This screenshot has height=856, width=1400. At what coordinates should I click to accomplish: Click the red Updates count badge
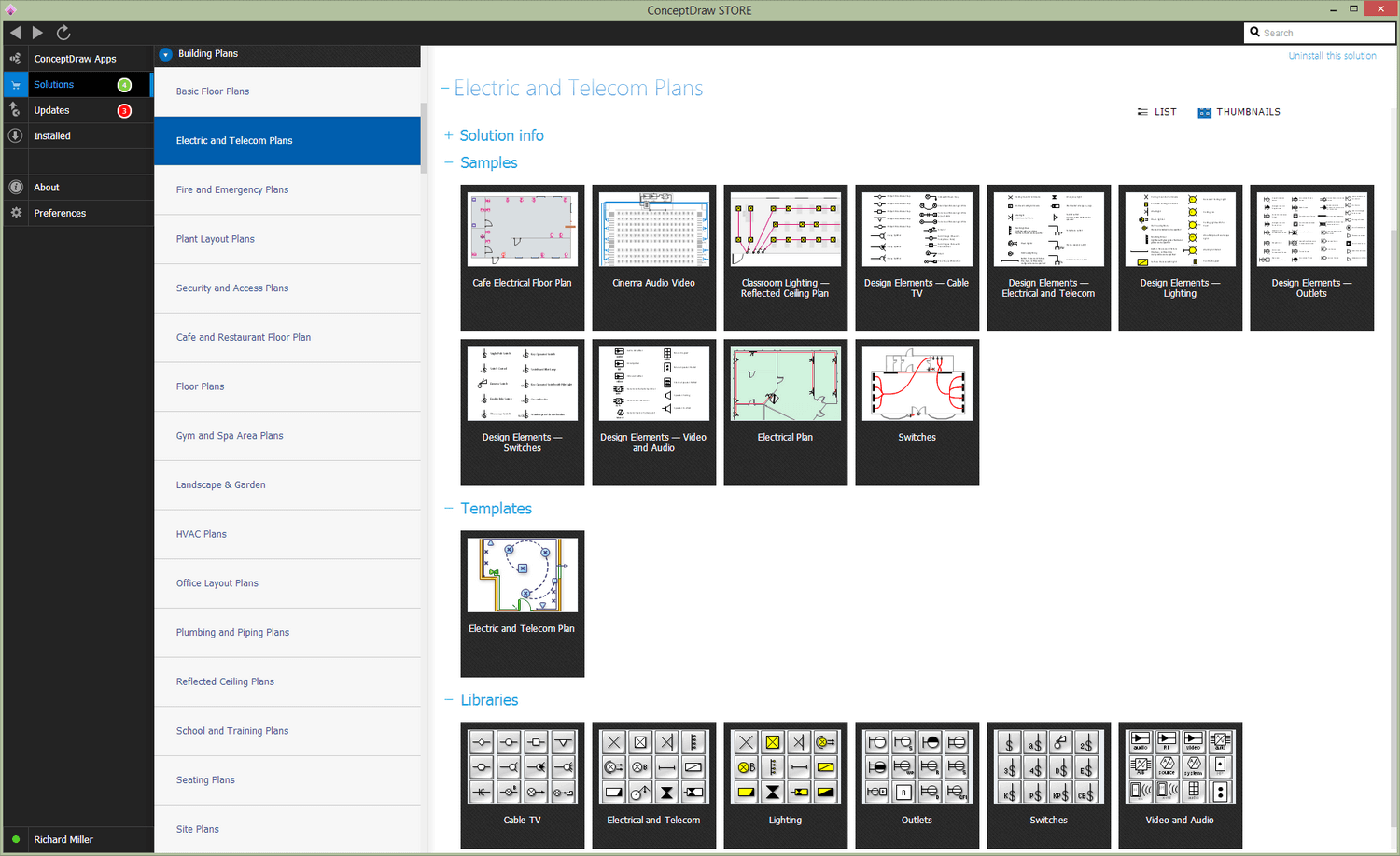[x=124, y=111]
